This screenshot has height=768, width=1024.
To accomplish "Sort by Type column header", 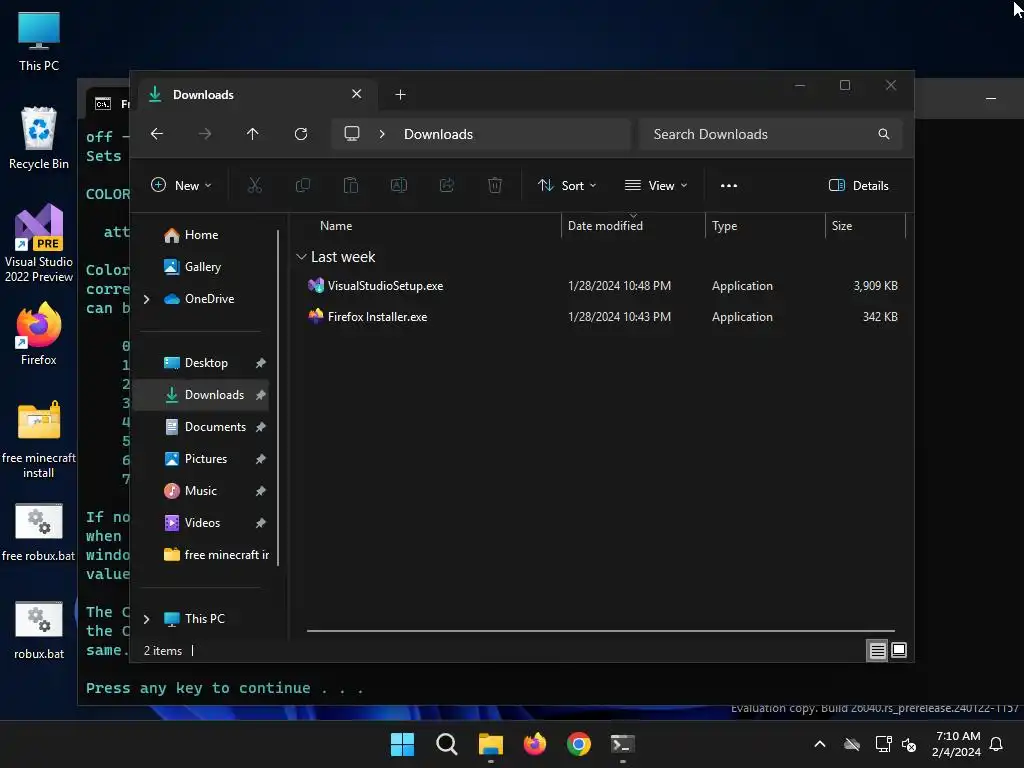I will 724,226.
